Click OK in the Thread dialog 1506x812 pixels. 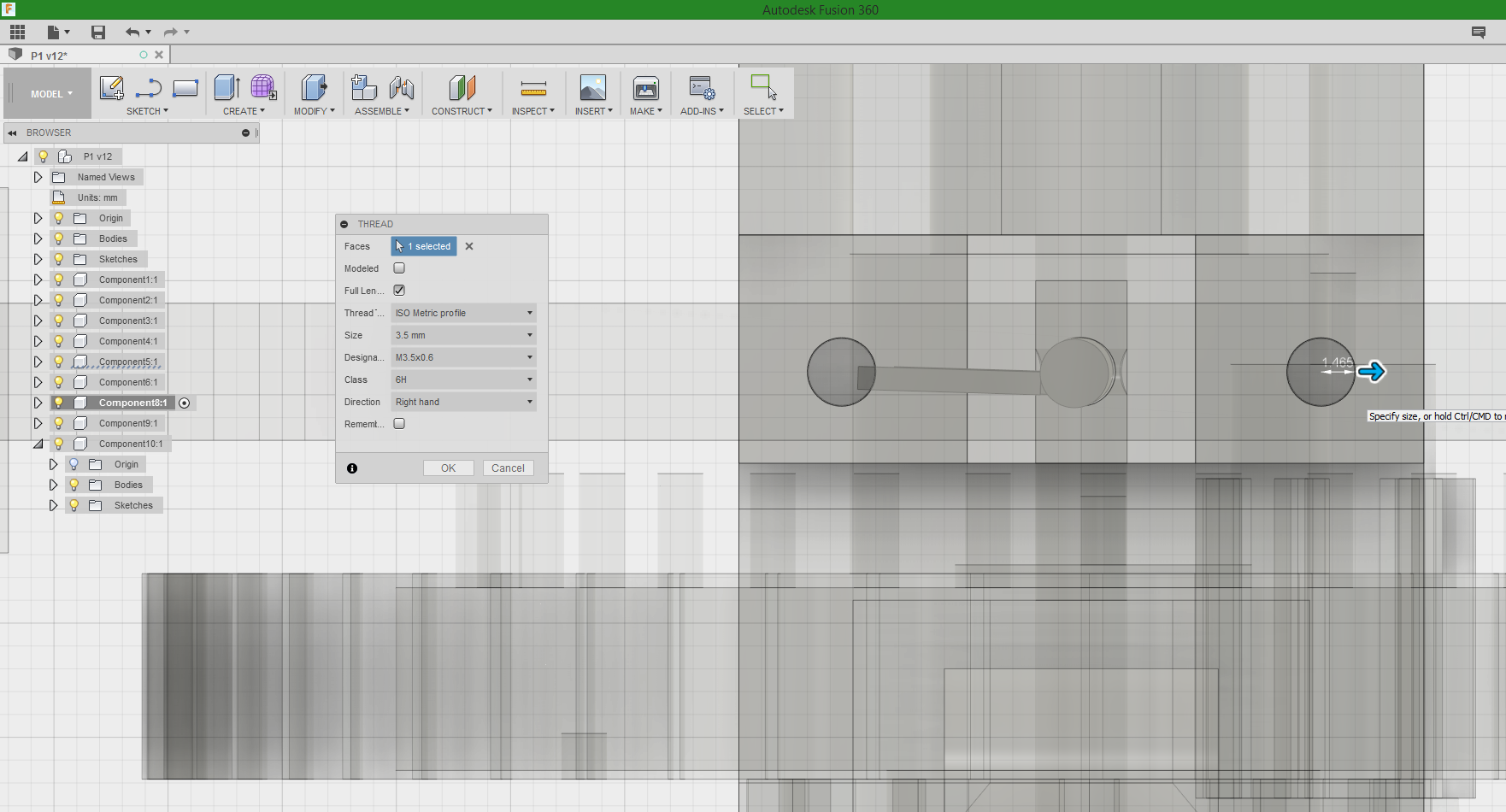pos(449,468)
